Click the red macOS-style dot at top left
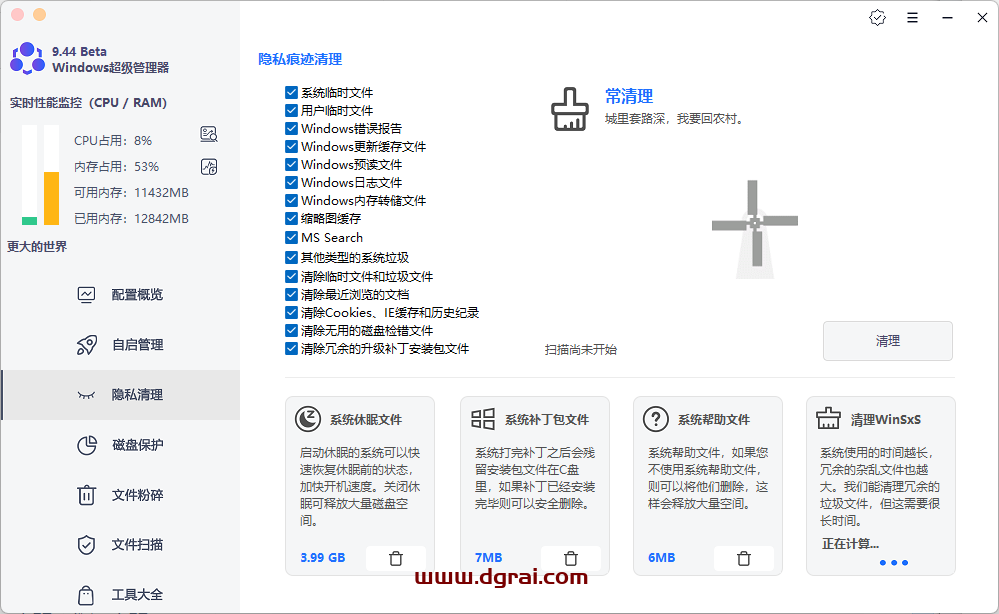This screenshot has width=999, height=614. pos(18,15)
